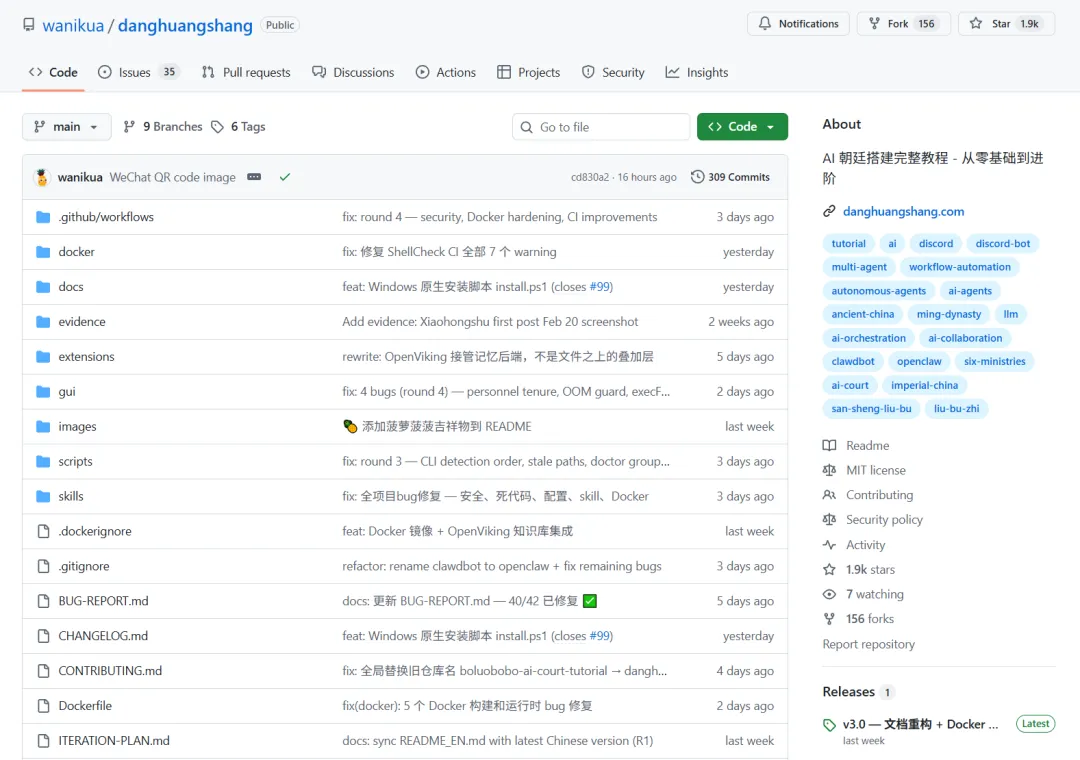Click the evidence folder icon

(x=43, y=322)
